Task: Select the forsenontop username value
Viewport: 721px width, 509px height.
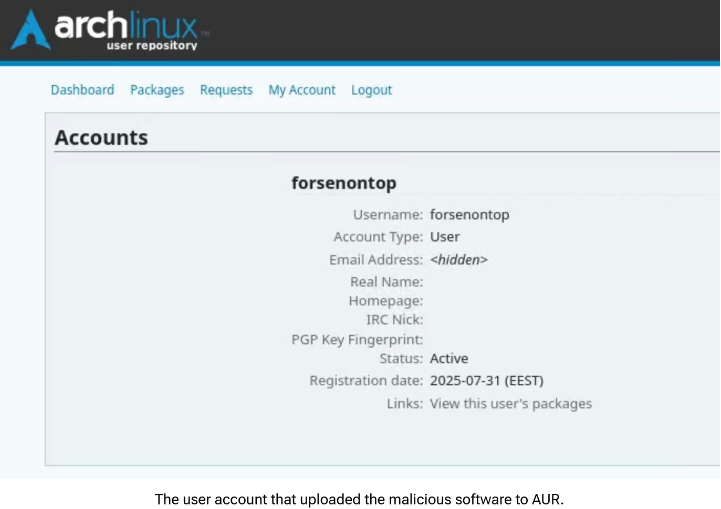Action: (469, 215)
